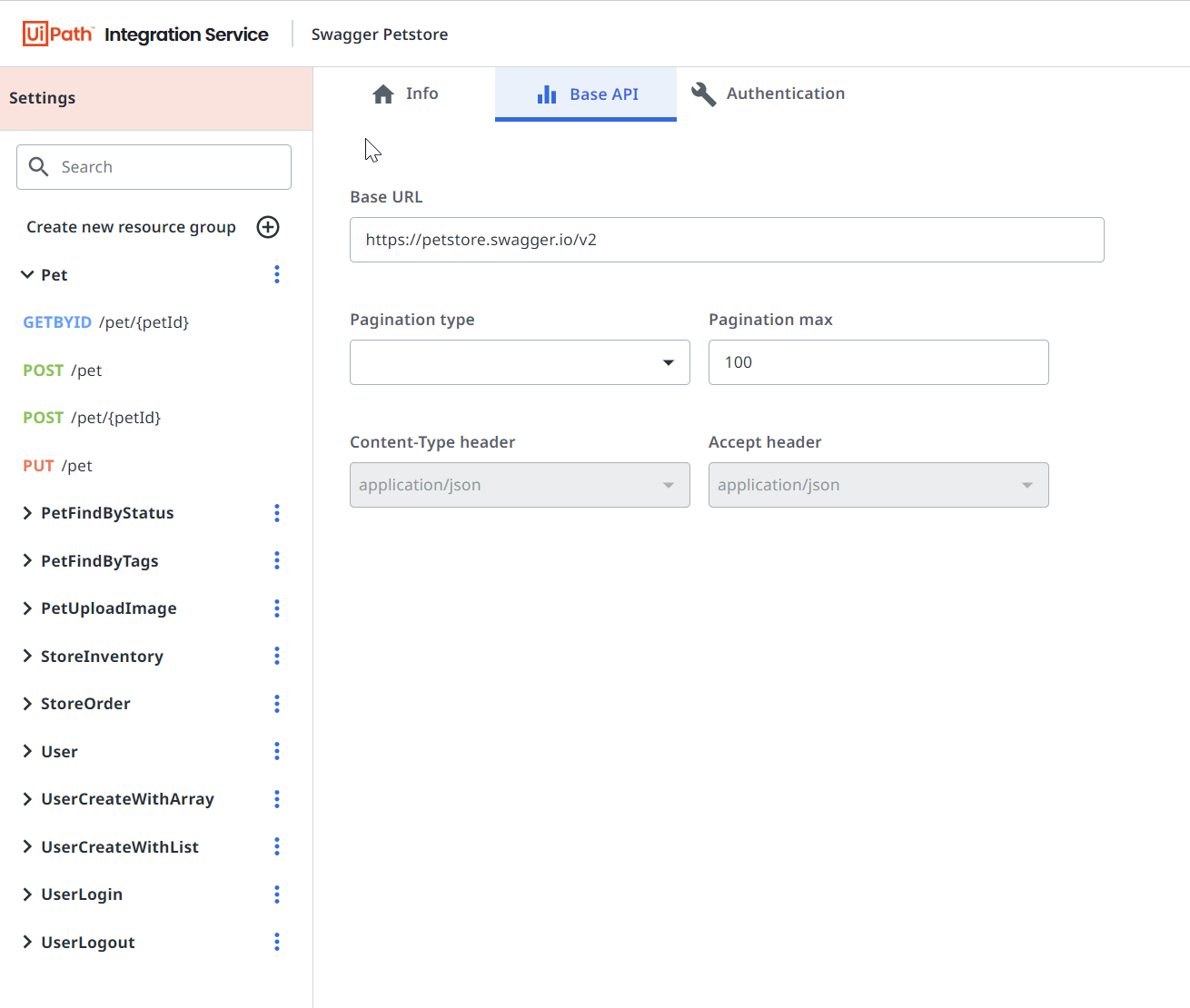Open the three-dot menu for StoreInventory
1190x1008 pixels.
pos(277,656)
